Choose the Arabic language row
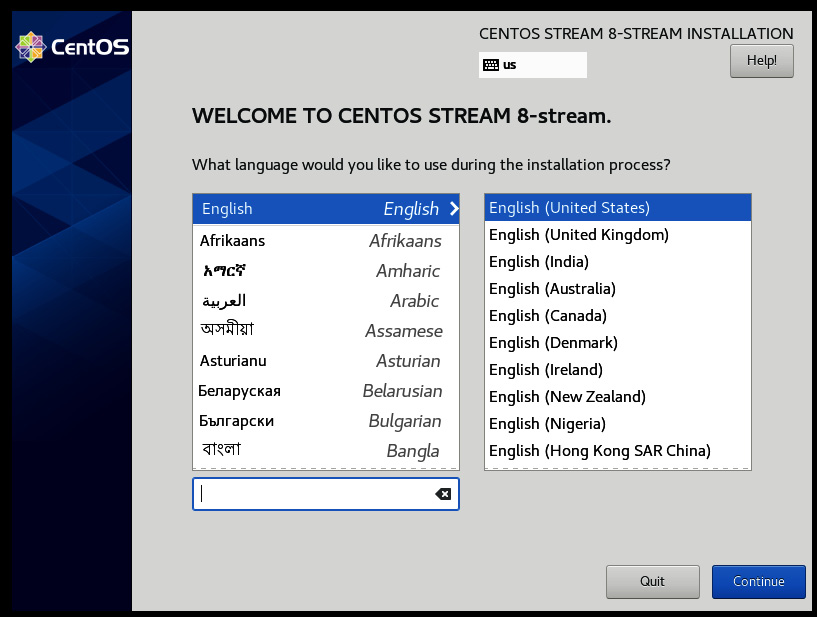 [326, 301]
